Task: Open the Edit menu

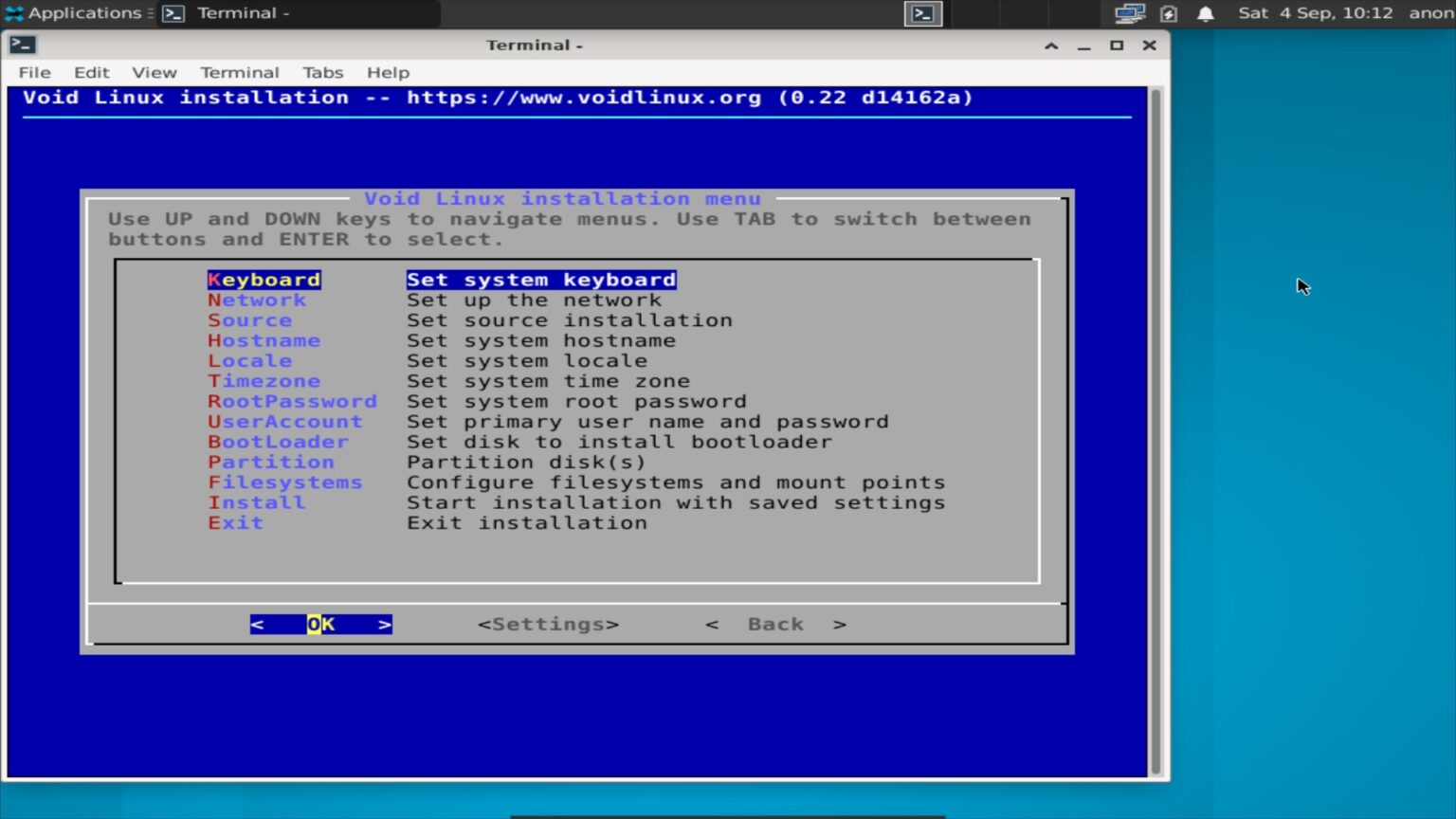Action: pos(91,72)
